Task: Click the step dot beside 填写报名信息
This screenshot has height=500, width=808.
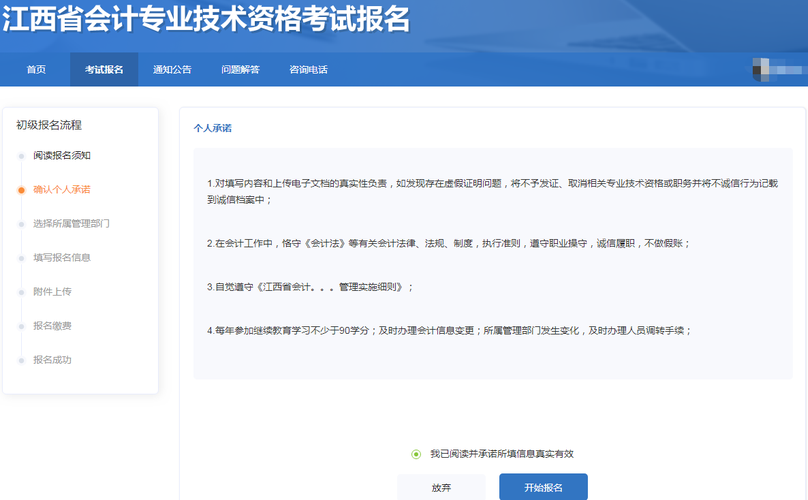Action: pos(19,258)
